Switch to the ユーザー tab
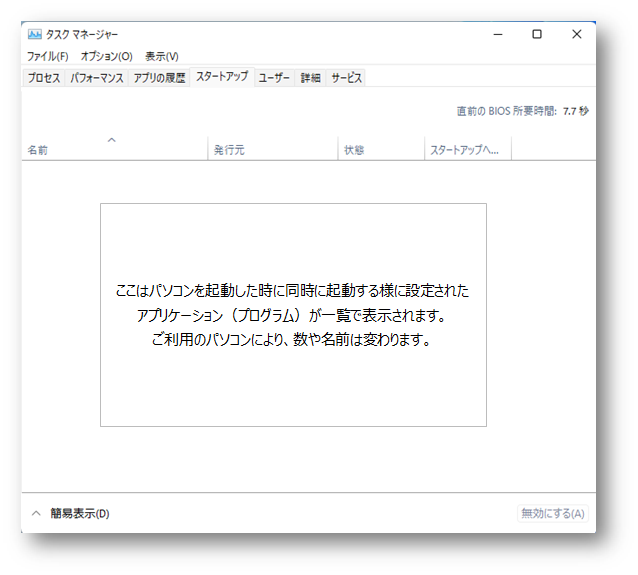The width and height of the screenshot is (638, 575). (274, 78)
